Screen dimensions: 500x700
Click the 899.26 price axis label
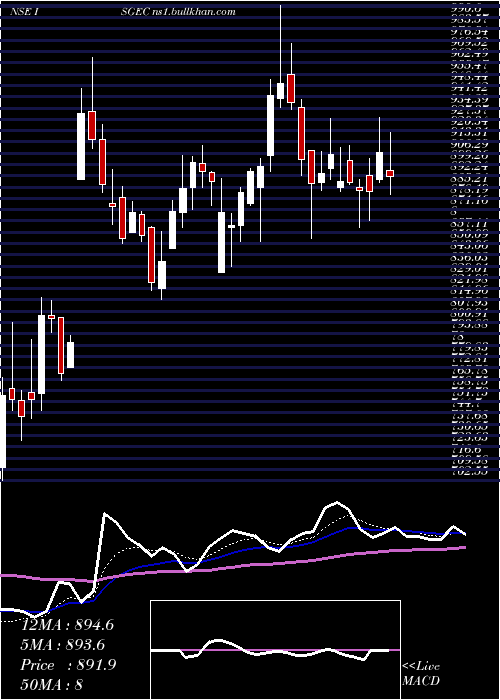tap(468, 156)
